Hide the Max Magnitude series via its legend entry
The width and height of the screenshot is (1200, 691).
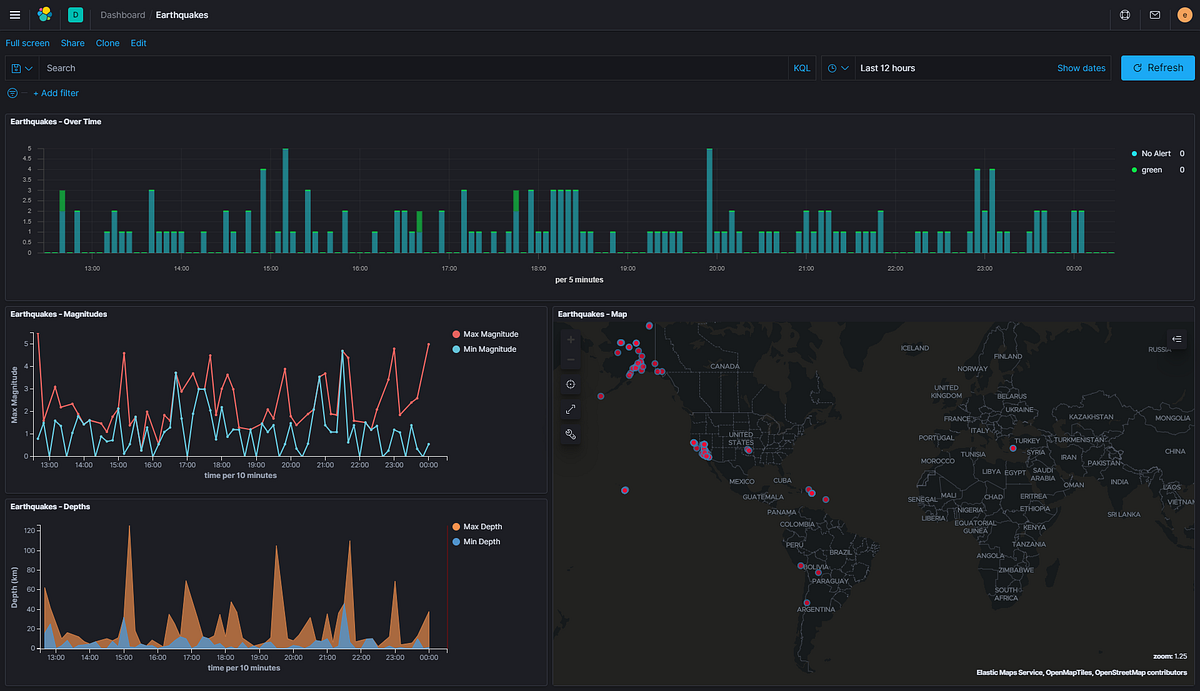(487, 334)
